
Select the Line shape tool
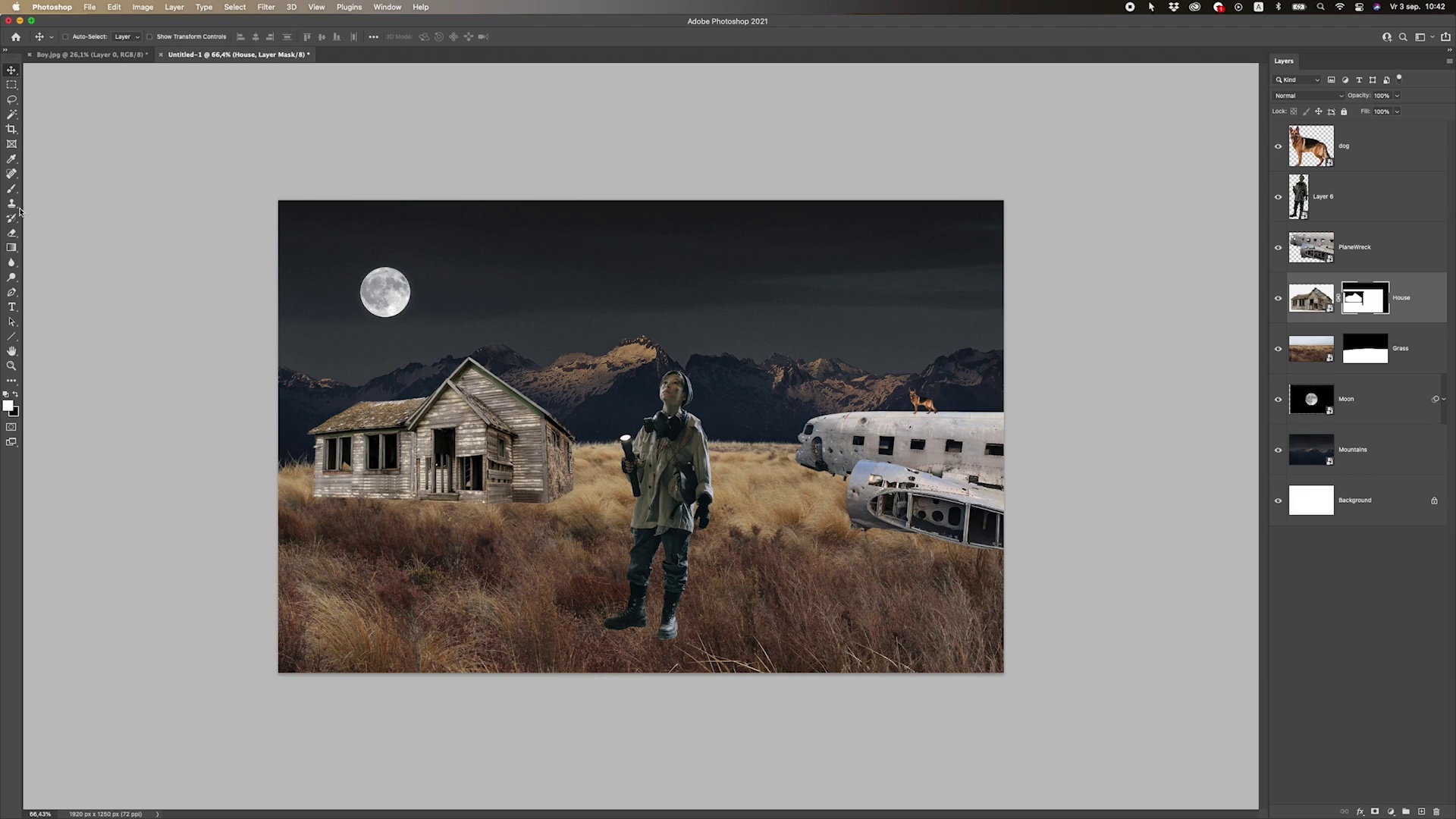pos(11,337)
